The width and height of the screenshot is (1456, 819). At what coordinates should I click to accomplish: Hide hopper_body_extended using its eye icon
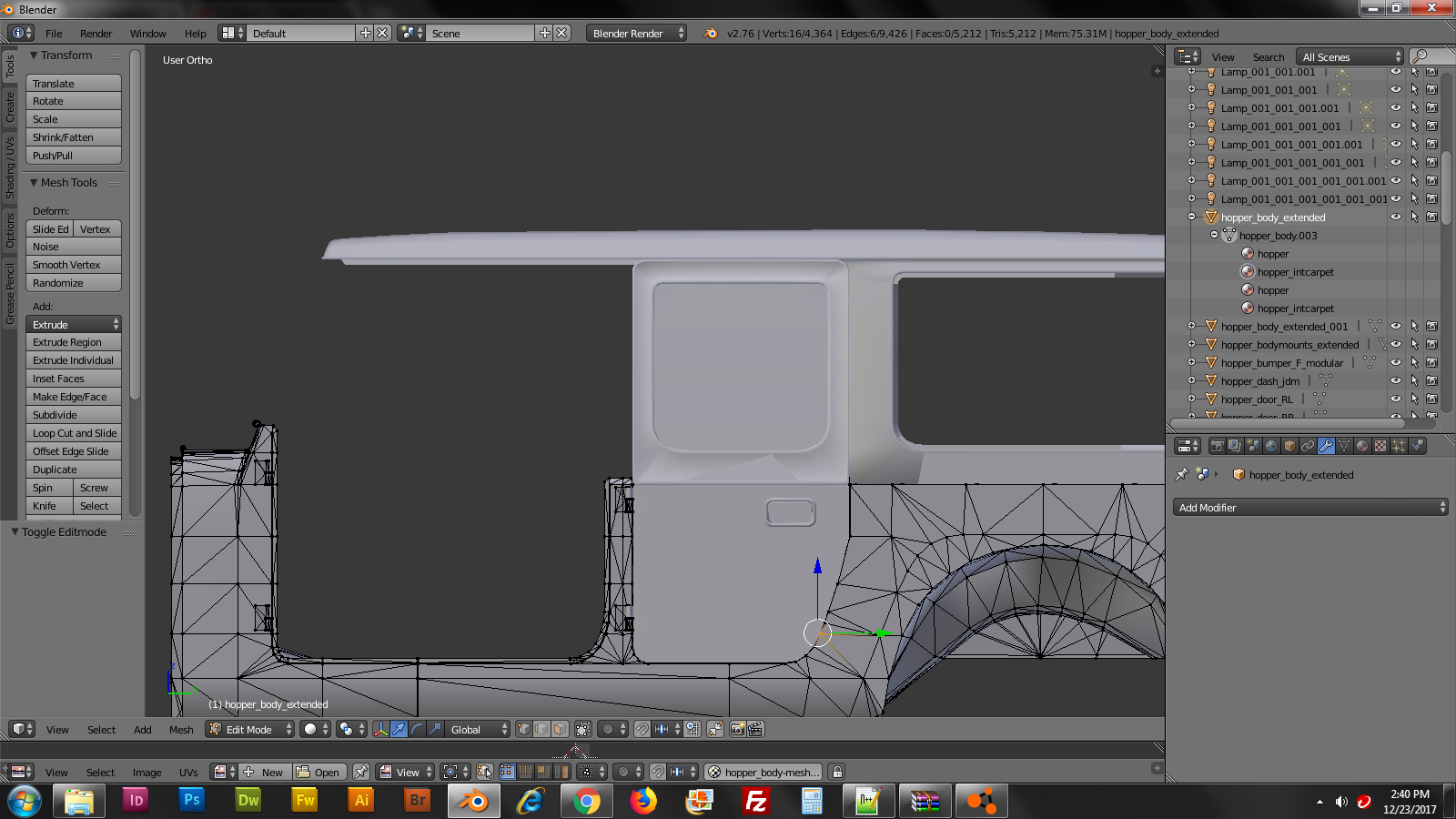point(1395,217)
